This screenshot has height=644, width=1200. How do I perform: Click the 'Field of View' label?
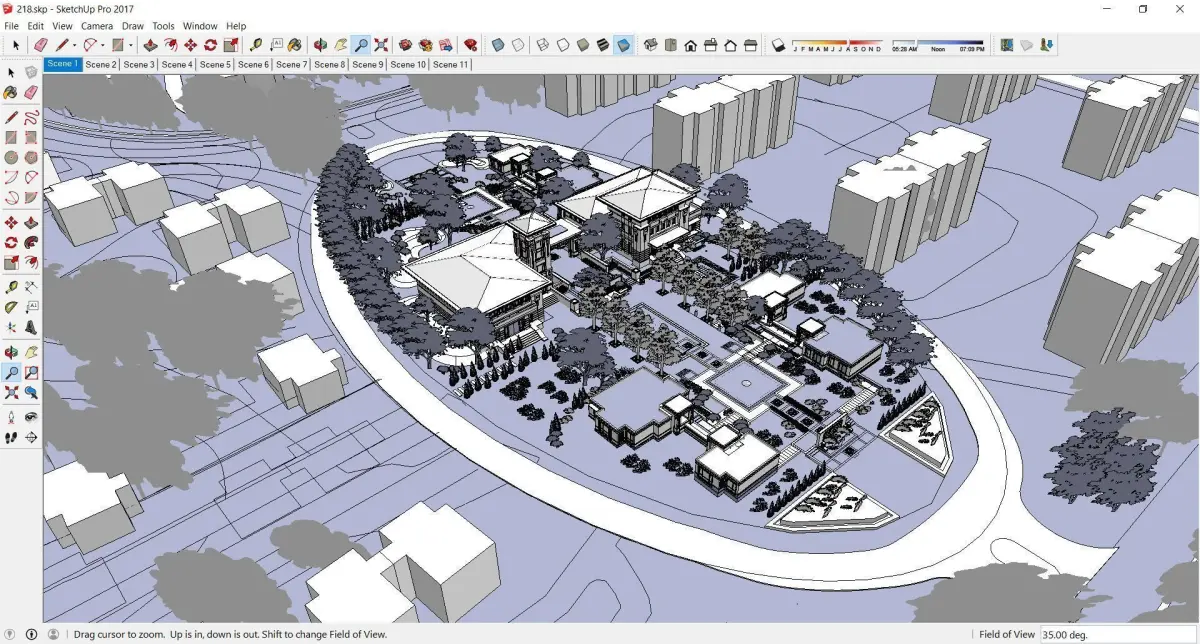point(1007,634)
